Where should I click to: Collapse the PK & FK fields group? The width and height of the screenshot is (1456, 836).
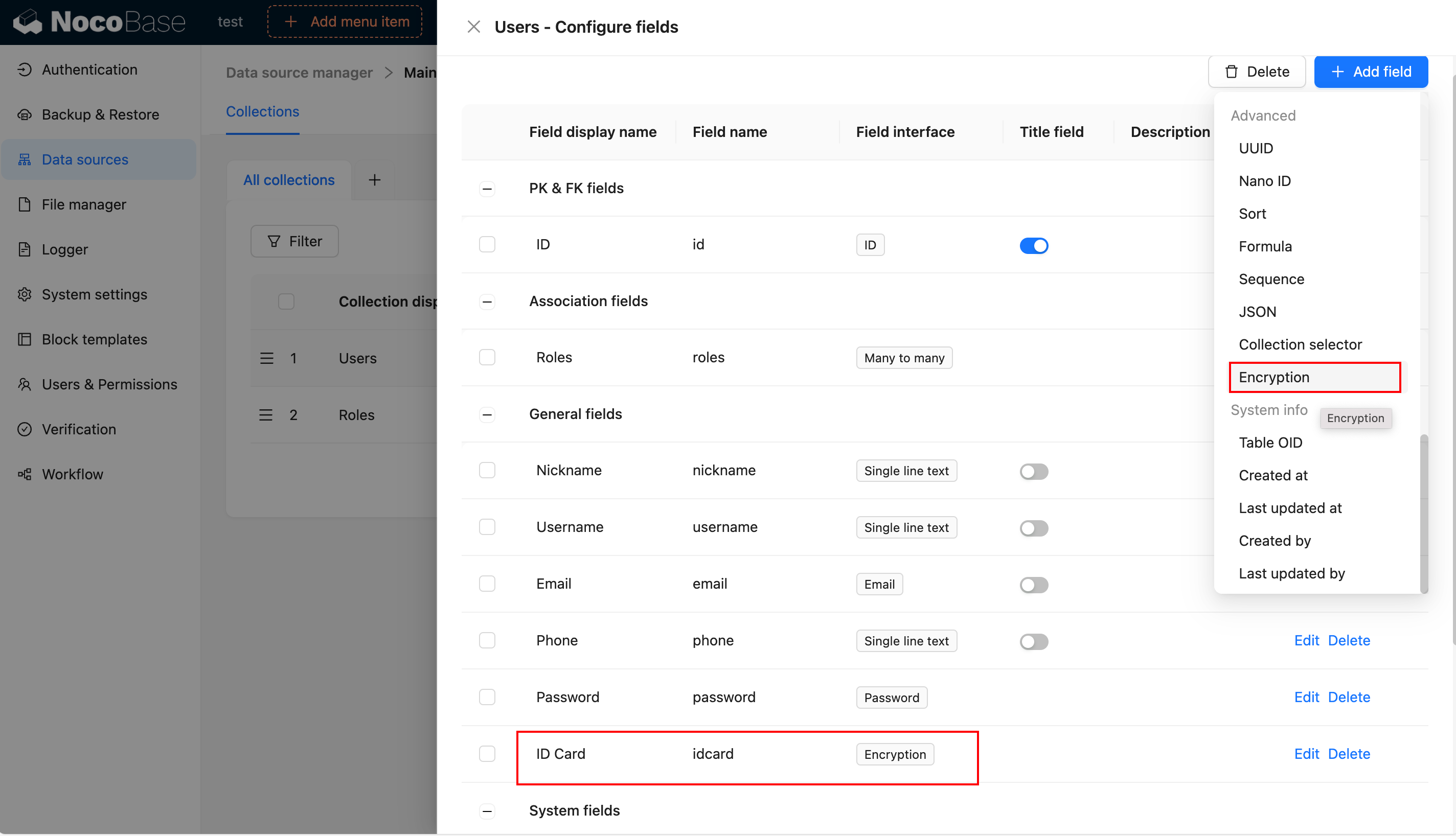tap(487, 189)
